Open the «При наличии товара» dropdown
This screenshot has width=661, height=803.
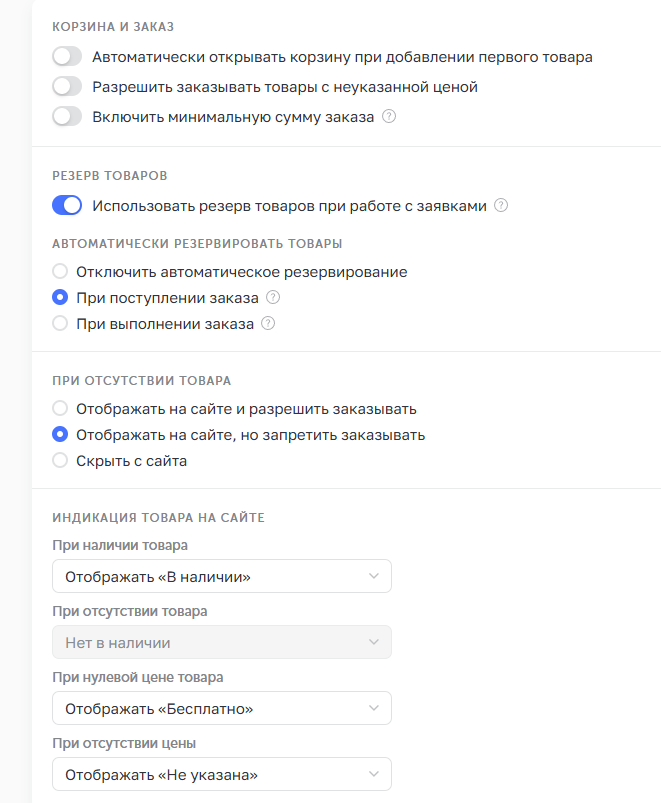point(220,576)
